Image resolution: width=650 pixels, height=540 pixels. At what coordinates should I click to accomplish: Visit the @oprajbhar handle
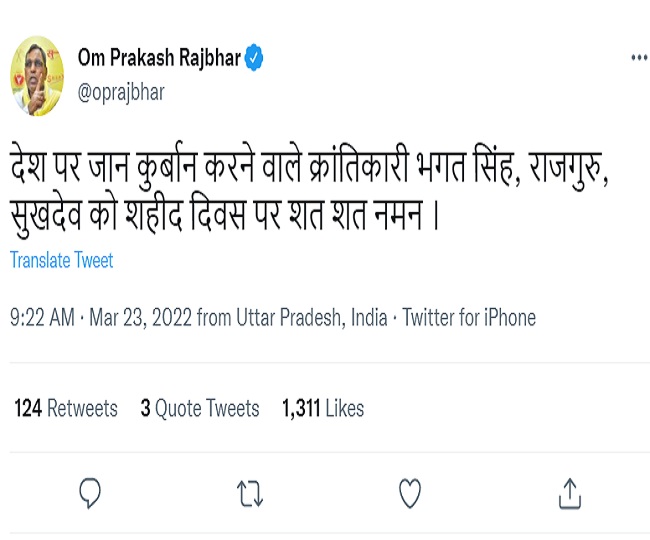[x=121, y=92]
